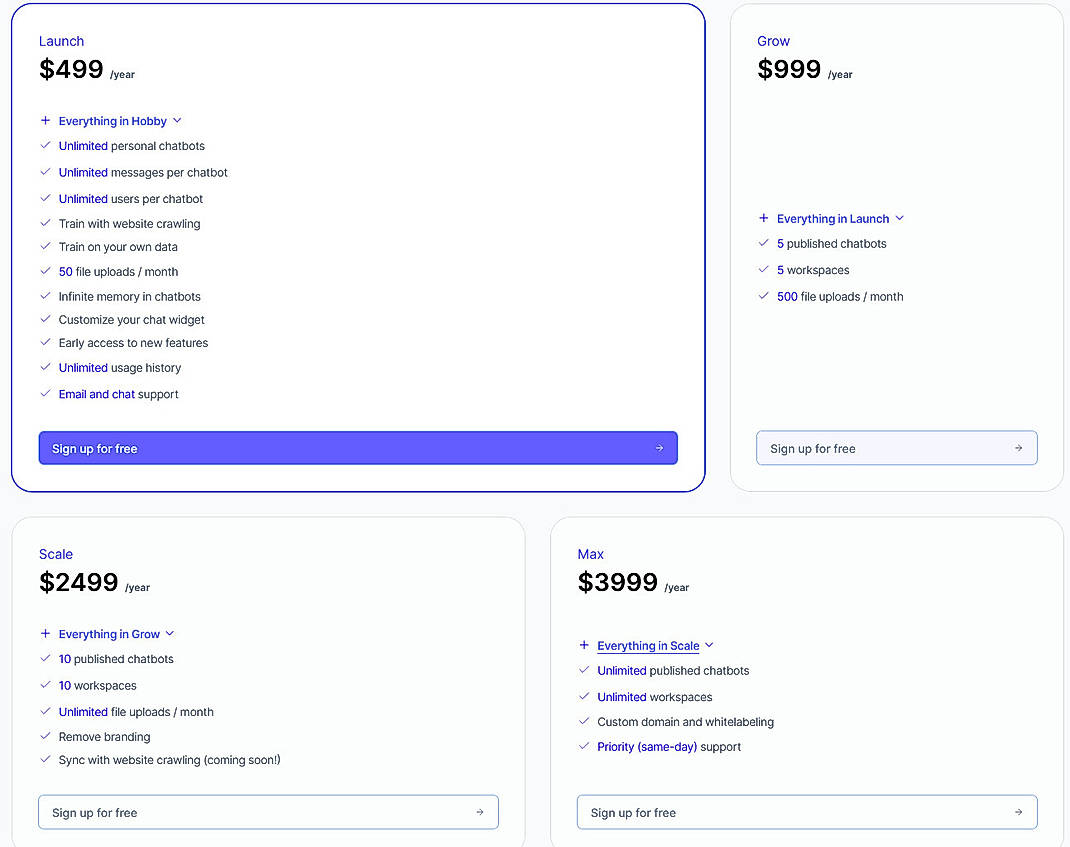This screenshot has height=847, width=1070.
Task: Click checkmark next to Remove branding
Action: (45, 736)
